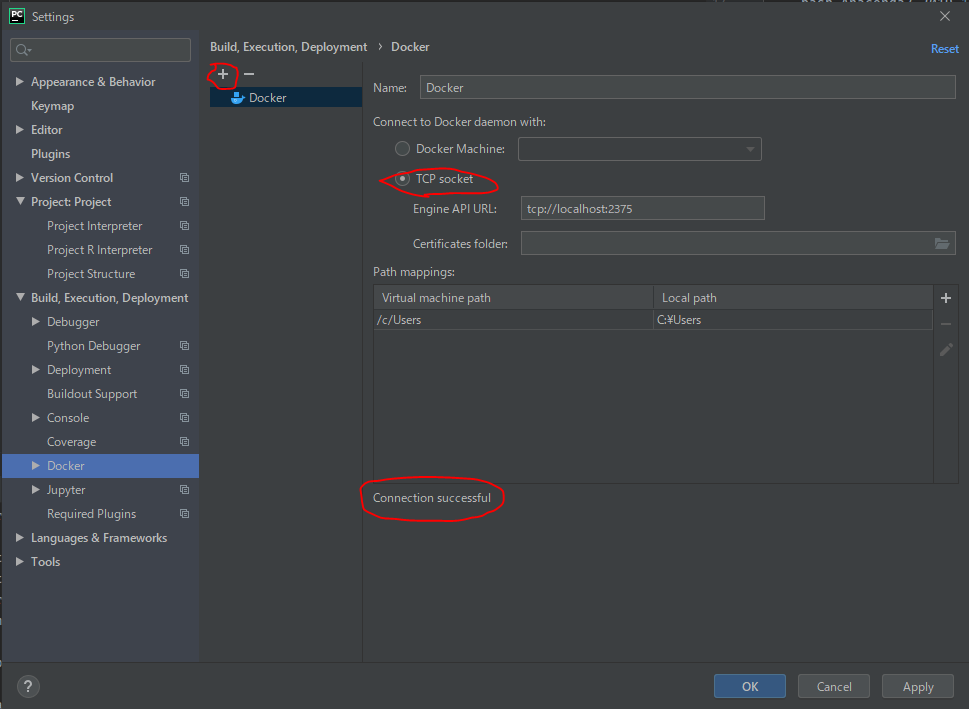This screenshot has width=969, height=709.
Task: Click project-level icon beside Deployment
Action: (184, 370)
